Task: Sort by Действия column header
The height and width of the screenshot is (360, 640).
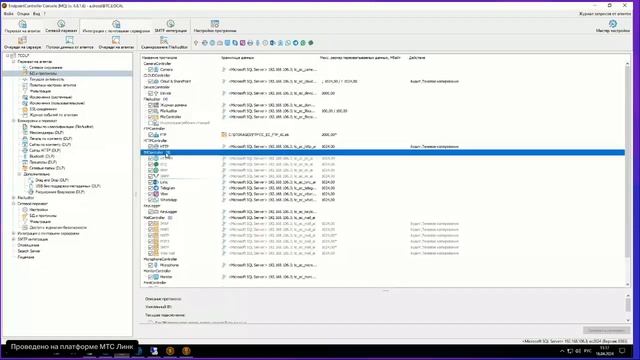Action: pos(417,58)
